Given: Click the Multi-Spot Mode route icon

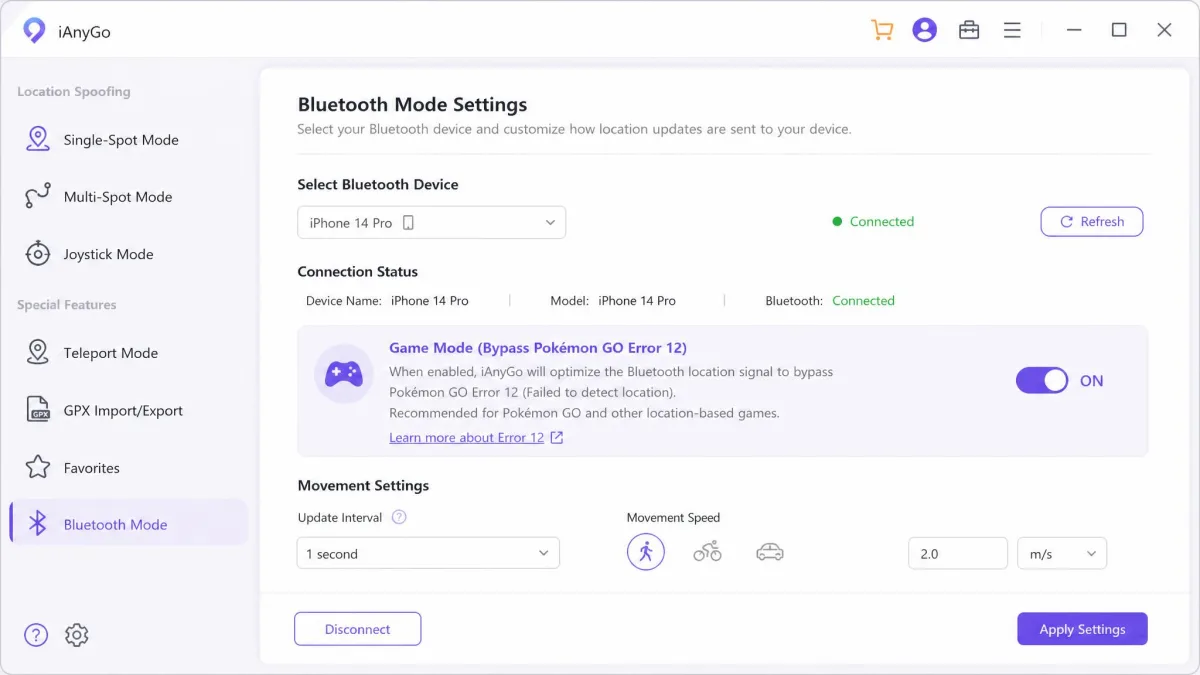Looking at the screenshot, I should click(37, 197).
